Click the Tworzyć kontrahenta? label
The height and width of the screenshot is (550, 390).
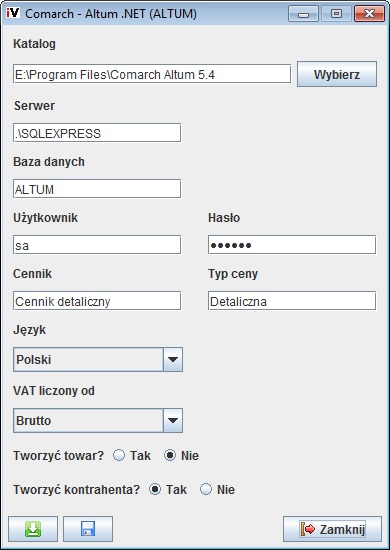76,490
